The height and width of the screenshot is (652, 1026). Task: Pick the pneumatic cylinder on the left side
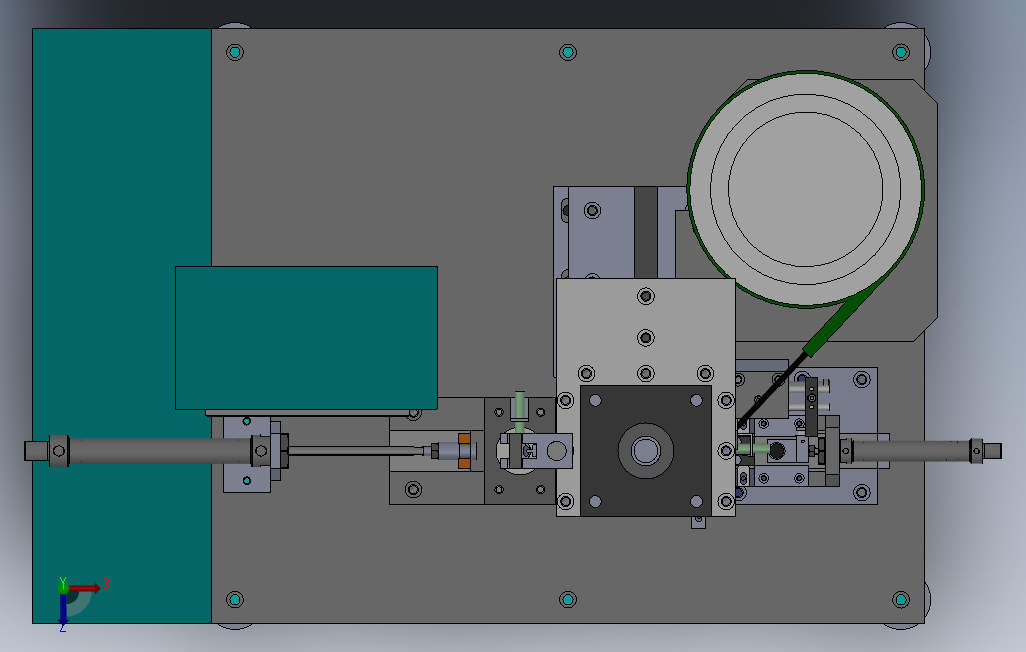(x=156, y=451)
